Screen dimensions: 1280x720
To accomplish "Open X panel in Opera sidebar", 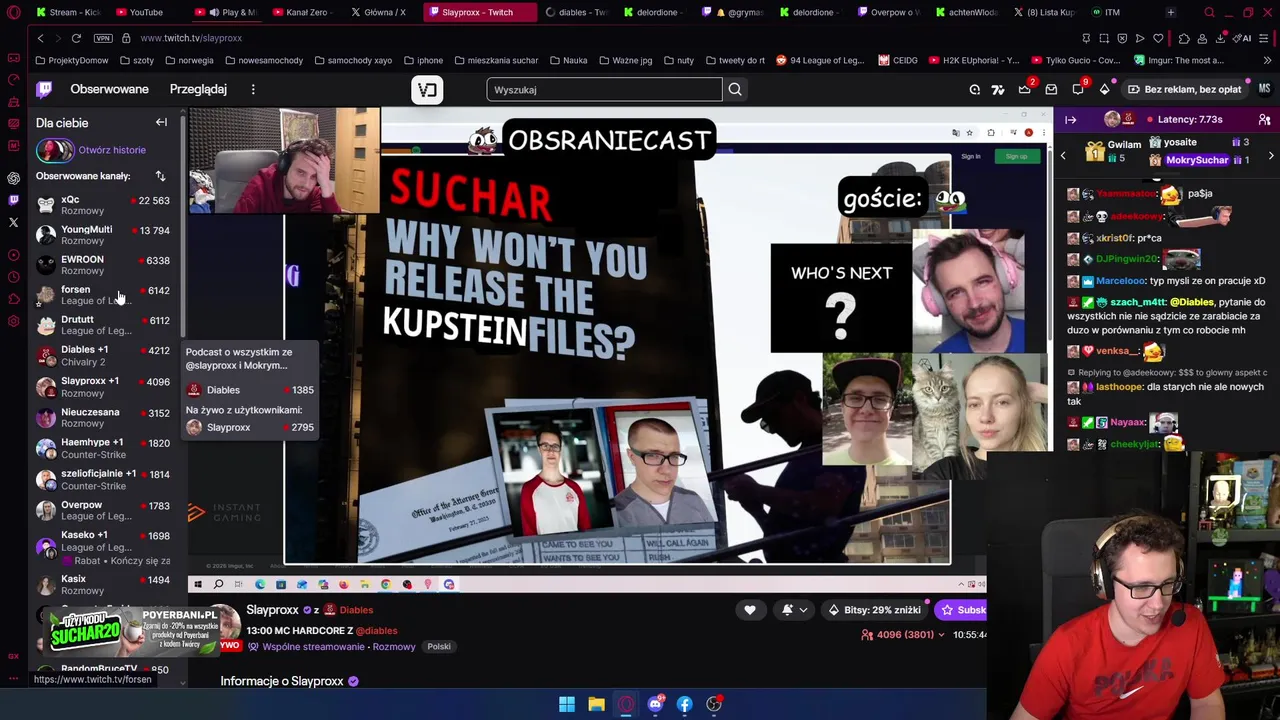I will point(13,222).
